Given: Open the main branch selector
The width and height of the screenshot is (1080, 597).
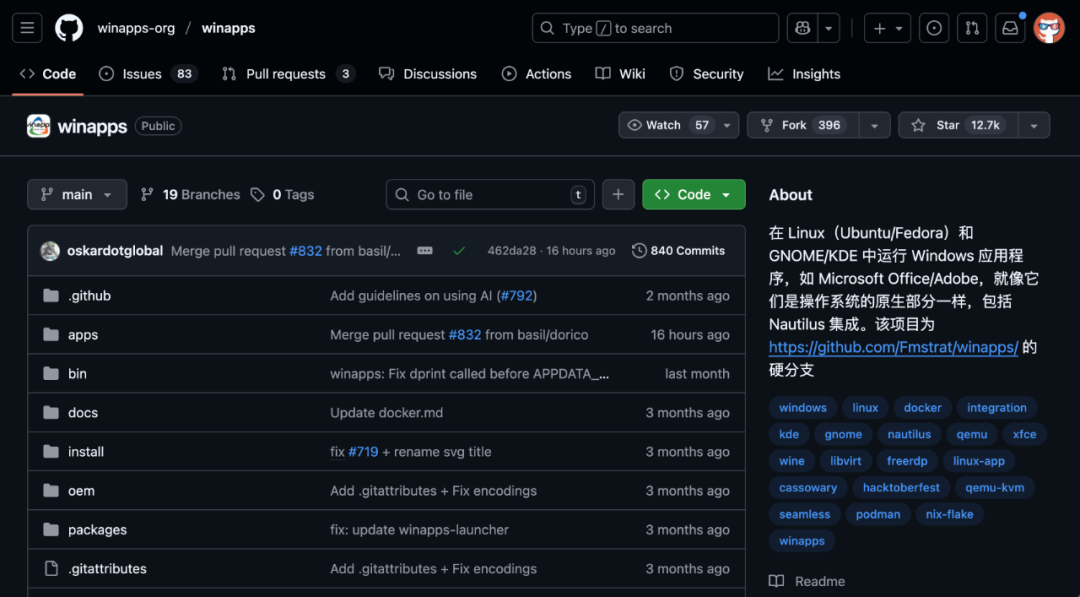Looking at the screenshot, I should click(77, 195).
